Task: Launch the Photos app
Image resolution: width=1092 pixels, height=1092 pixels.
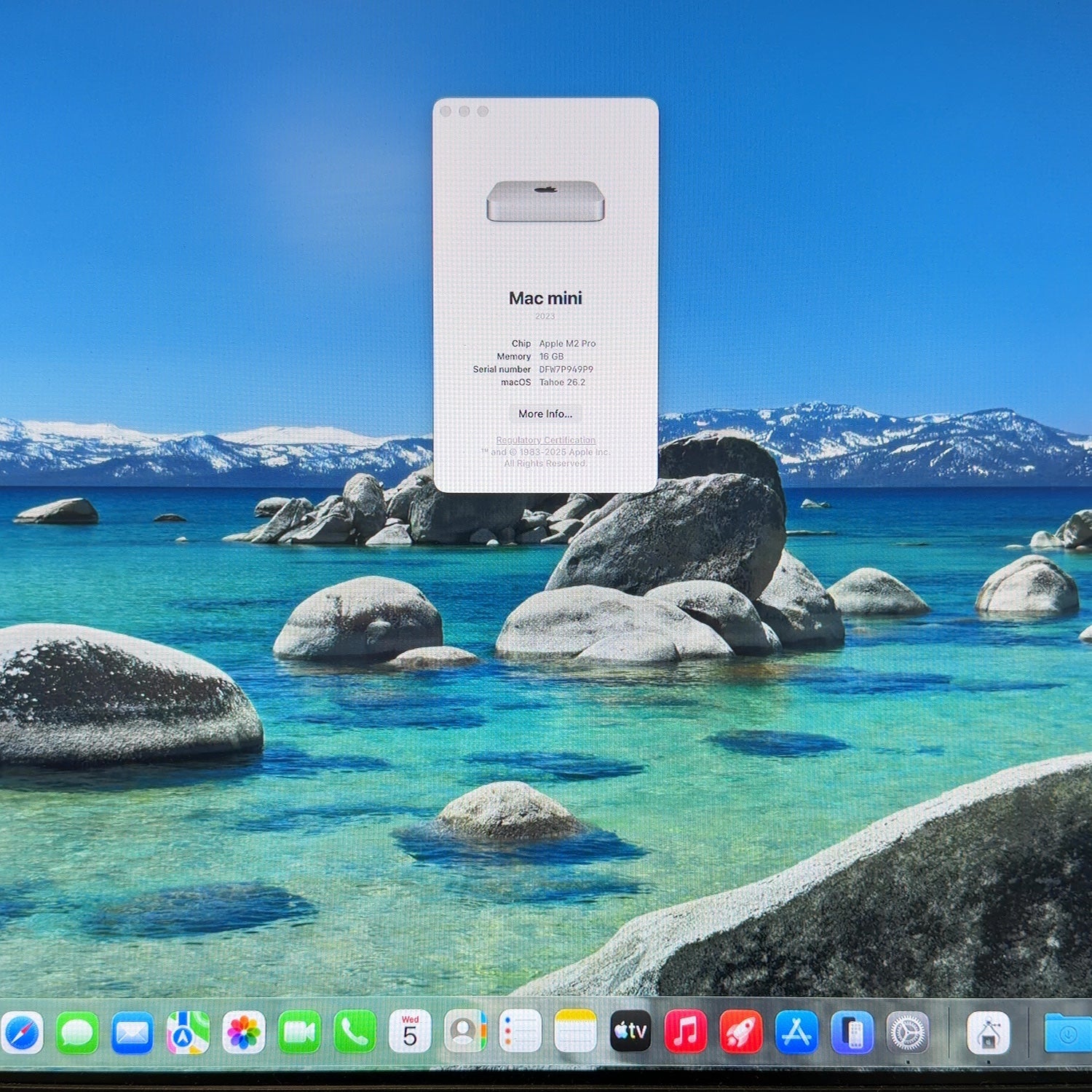Action: point(243,1032)
